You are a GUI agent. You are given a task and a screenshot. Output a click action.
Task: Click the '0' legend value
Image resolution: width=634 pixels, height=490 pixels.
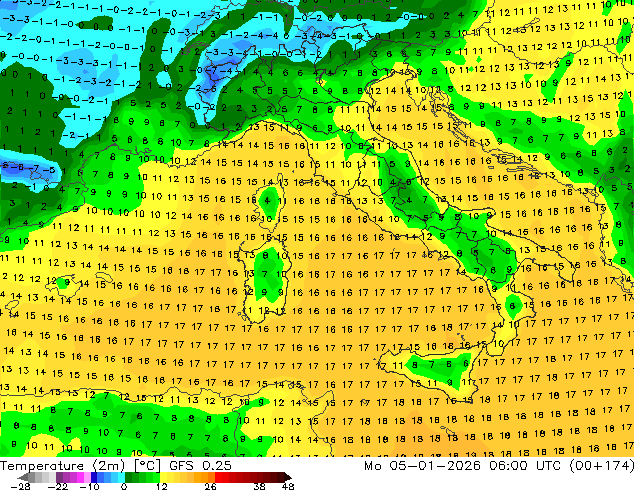124,486
